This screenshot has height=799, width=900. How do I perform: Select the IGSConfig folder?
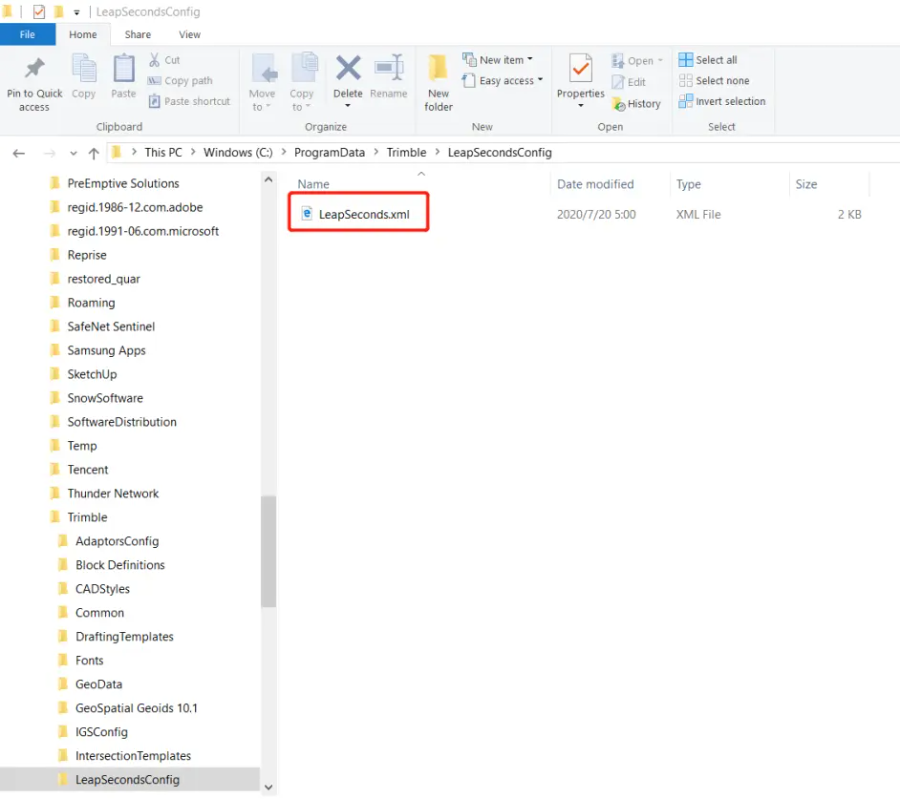click(102, 732)
